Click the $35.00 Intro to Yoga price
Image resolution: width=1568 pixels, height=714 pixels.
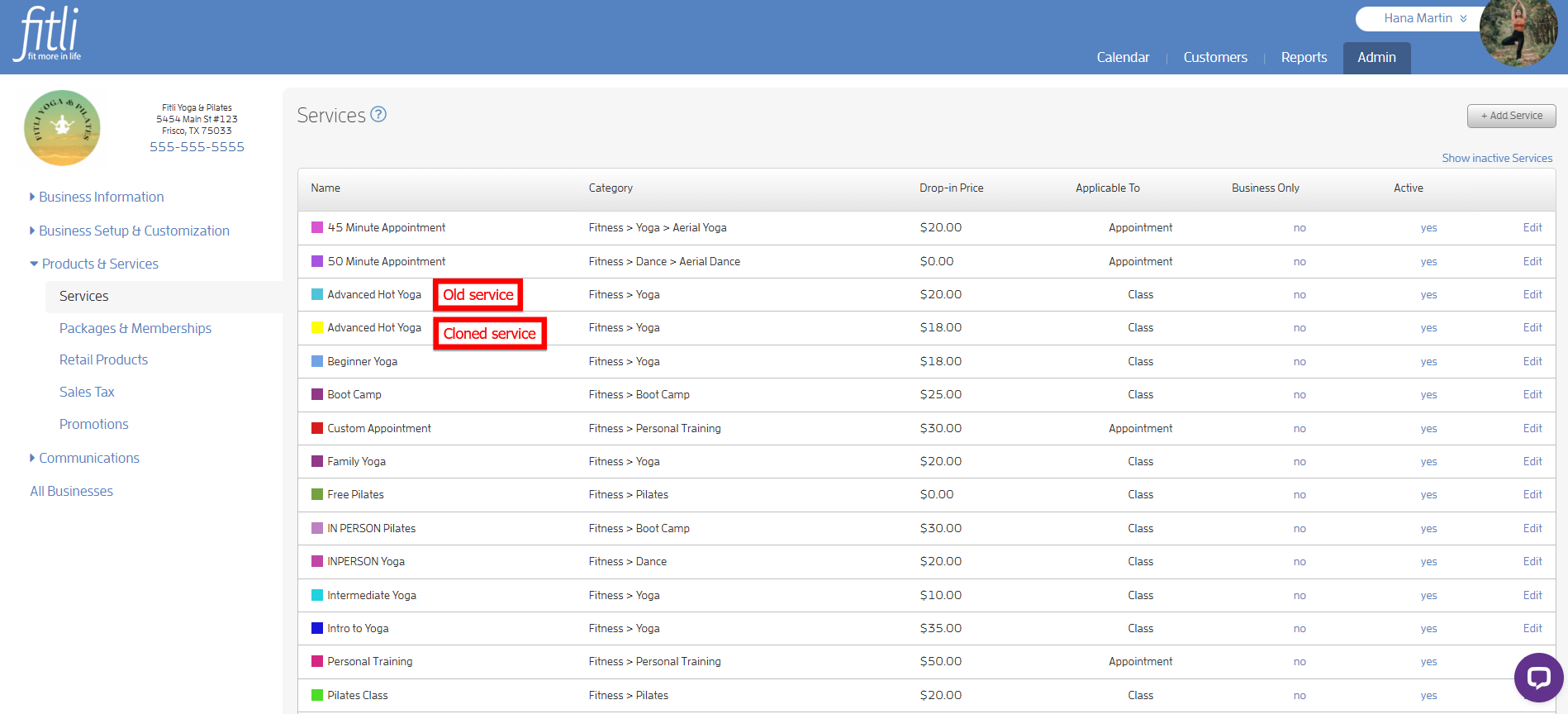coord(940,628)
